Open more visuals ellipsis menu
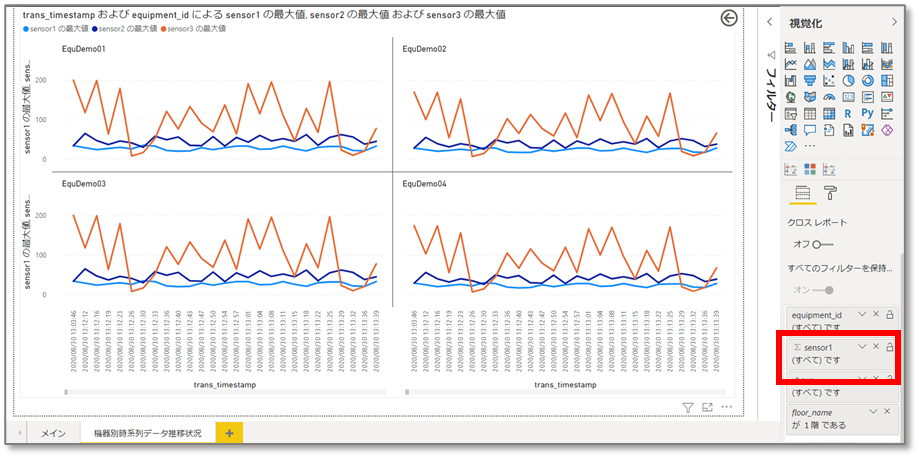 pyautogui.click(x=810, y=146)
